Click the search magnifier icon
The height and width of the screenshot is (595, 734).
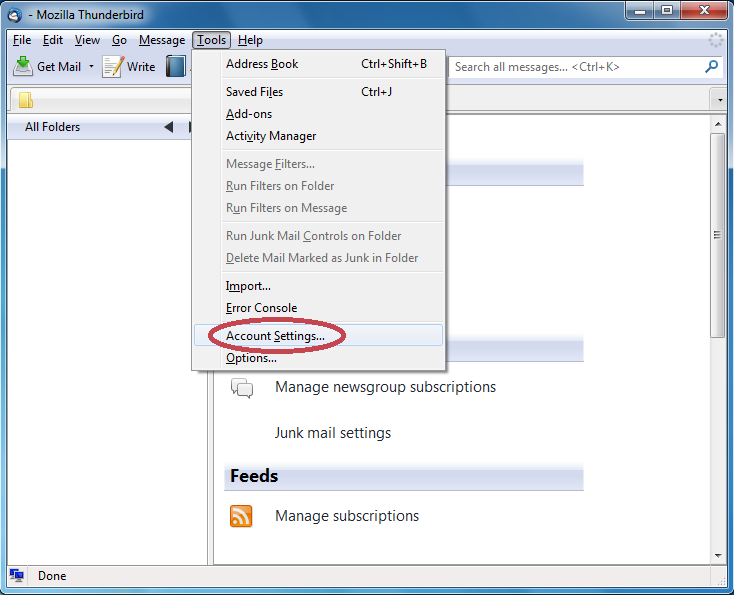711,66
